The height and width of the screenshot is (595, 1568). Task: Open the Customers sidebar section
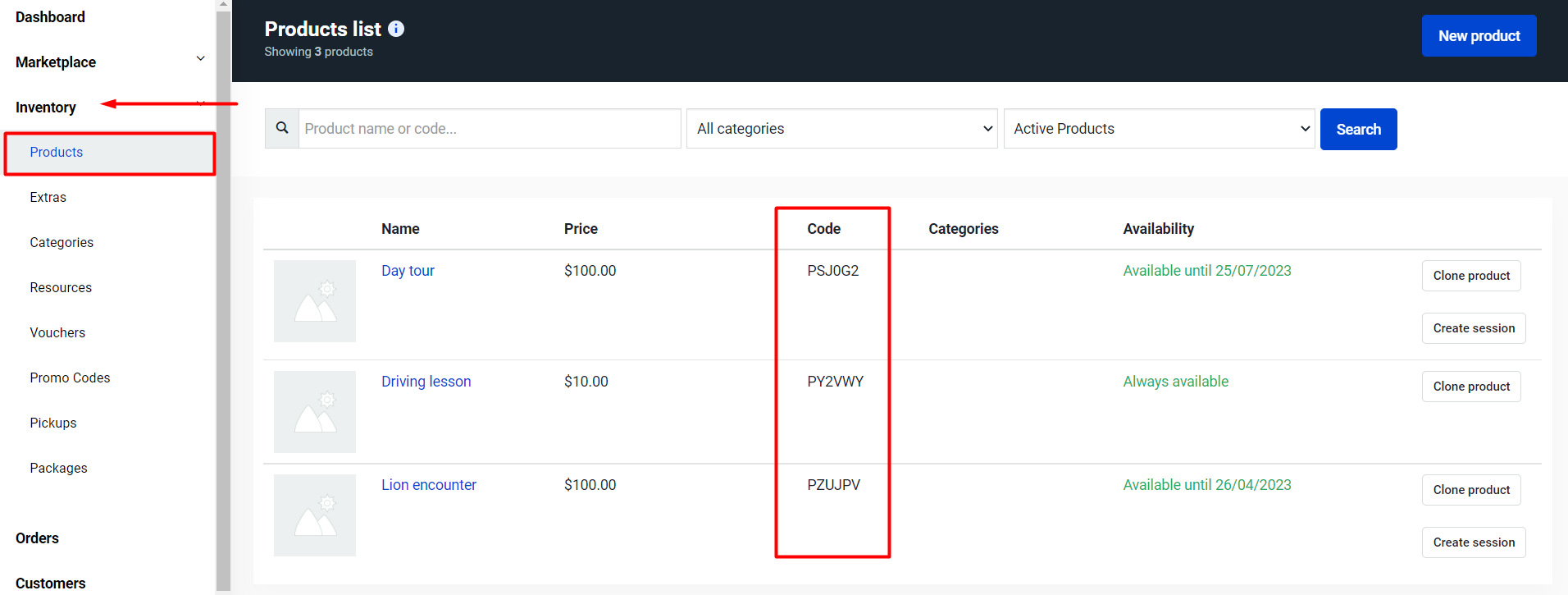tap(50, 584)
